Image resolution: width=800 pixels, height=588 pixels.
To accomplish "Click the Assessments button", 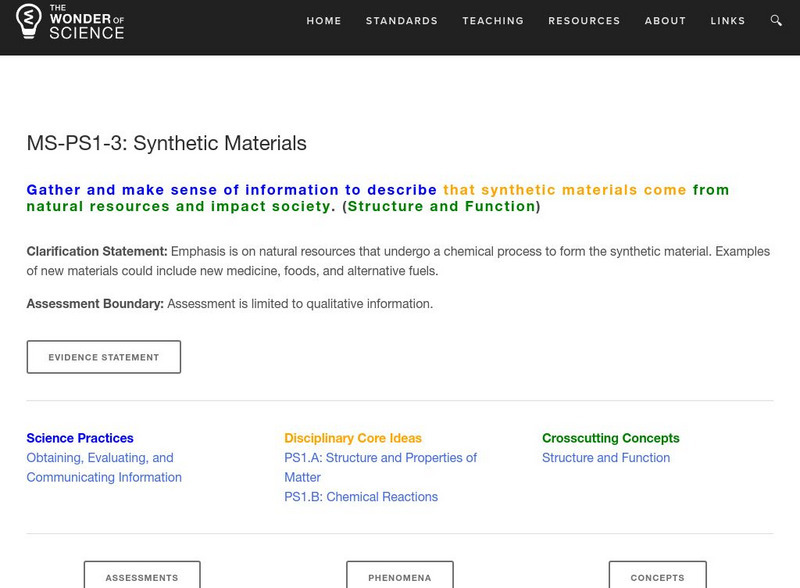I will click(142, 577).
